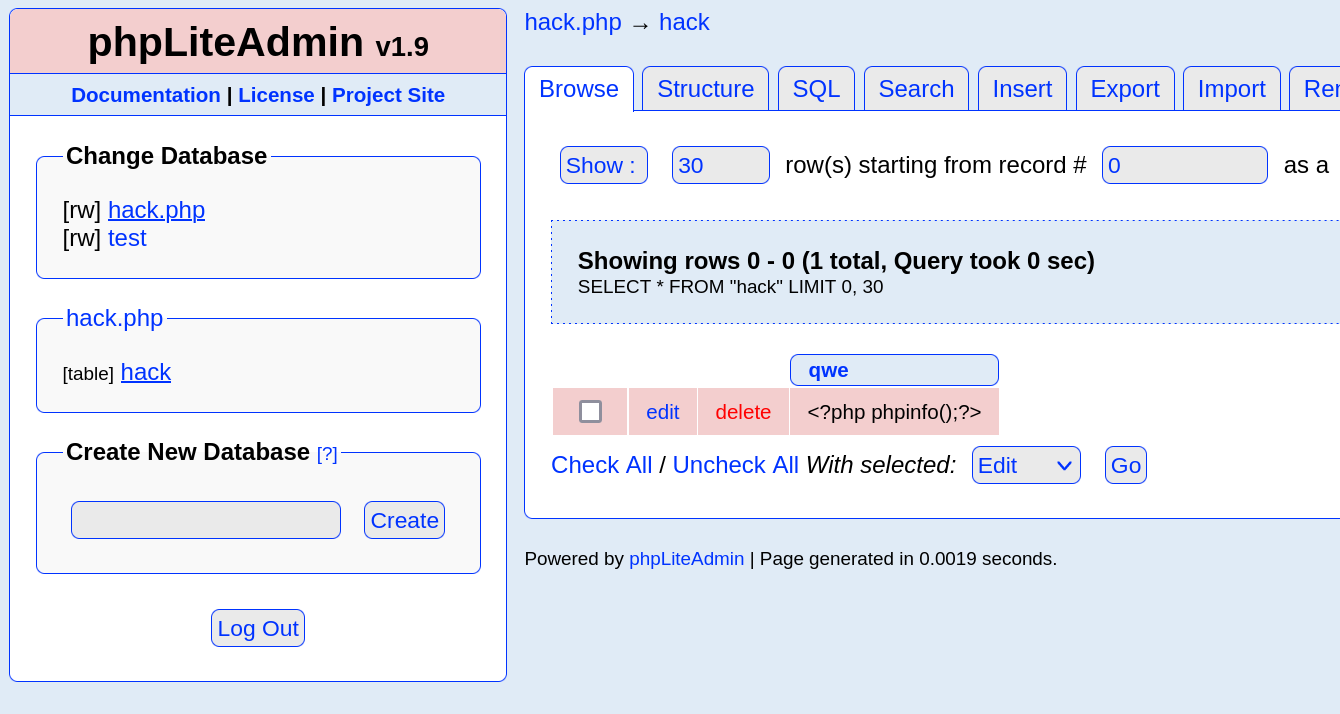Open the hack table in sidebar
Image resolution: width=1340 pixels, height=714 pixels.
tap(146, 372)
